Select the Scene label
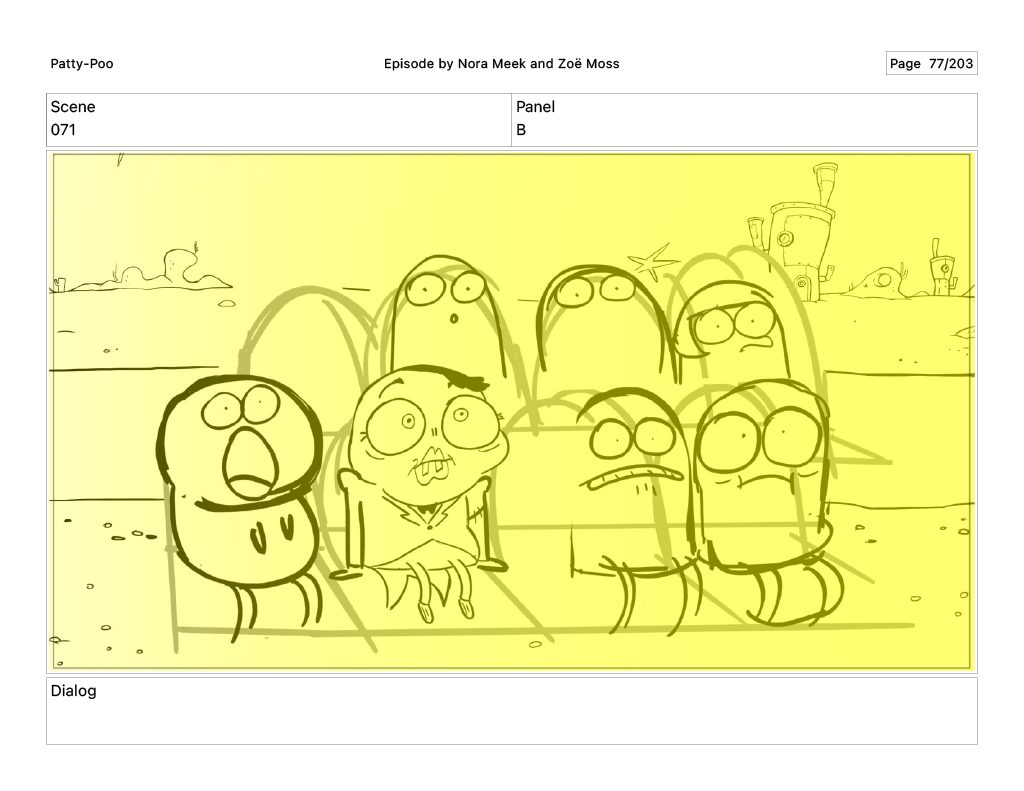This screenshot has width=1024, height=791. pyautogui.click(x=73, y=107)
